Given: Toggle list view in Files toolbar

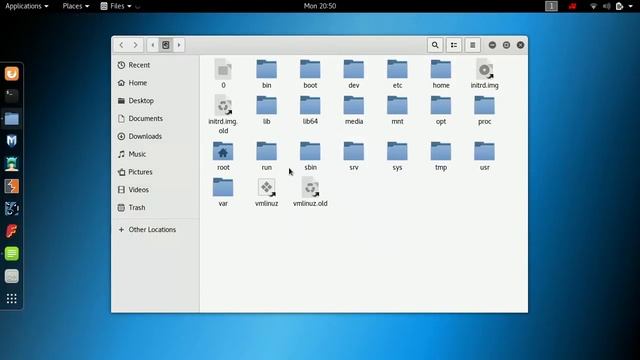Looking at the screenshot, I should coord(454,45).
